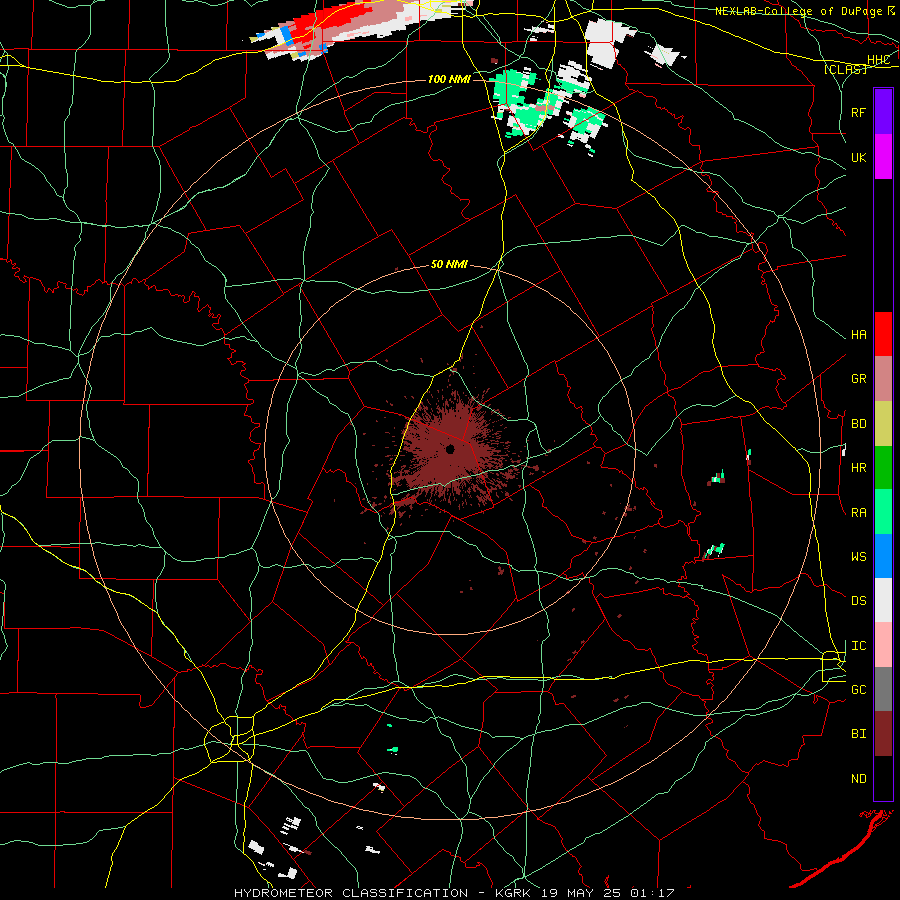Click the HA red legend swatch
900x900 pixels.
883,334
